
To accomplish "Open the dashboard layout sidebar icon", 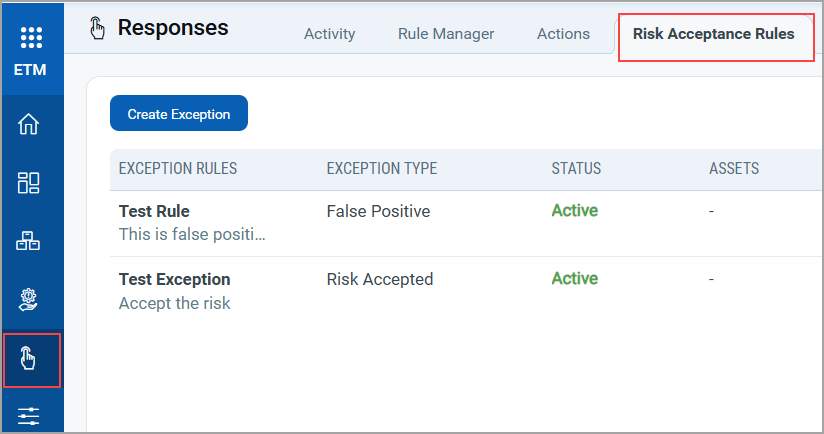I will pos(29,183).
